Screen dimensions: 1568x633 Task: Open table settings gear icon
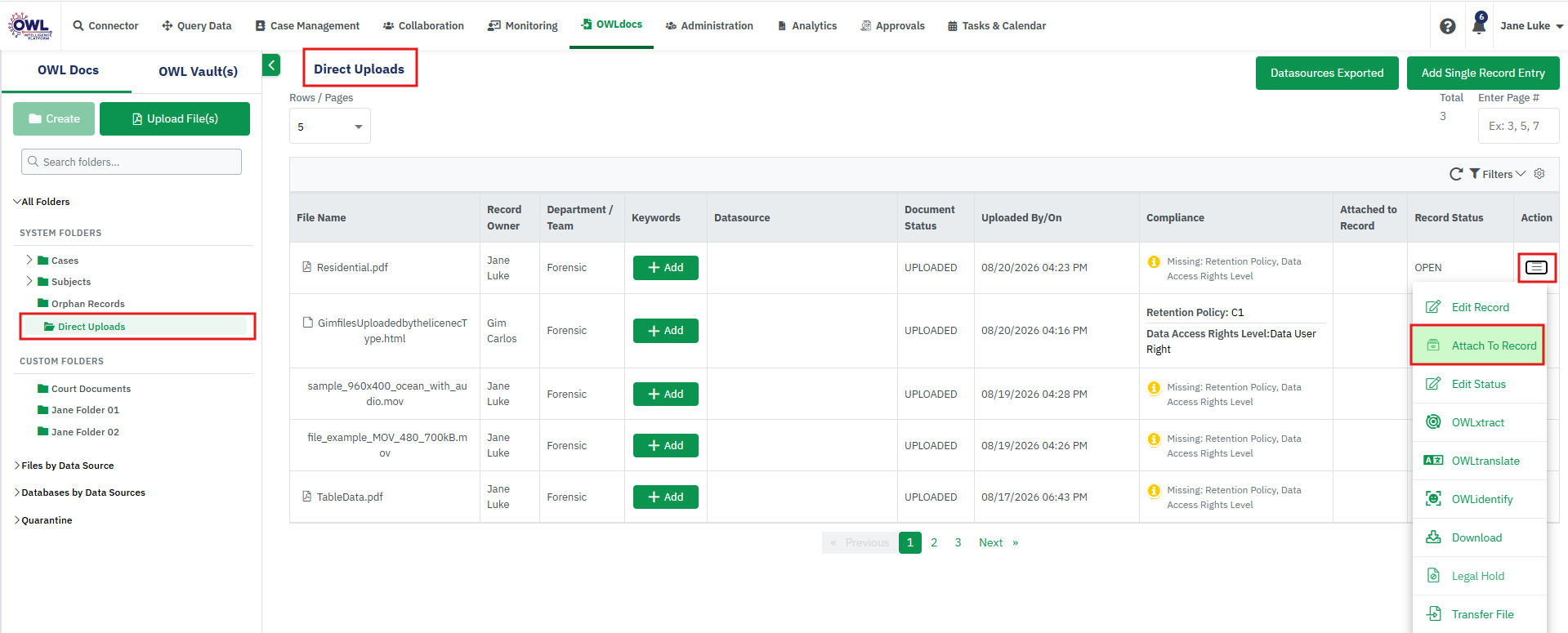[x=1539, y=174]
